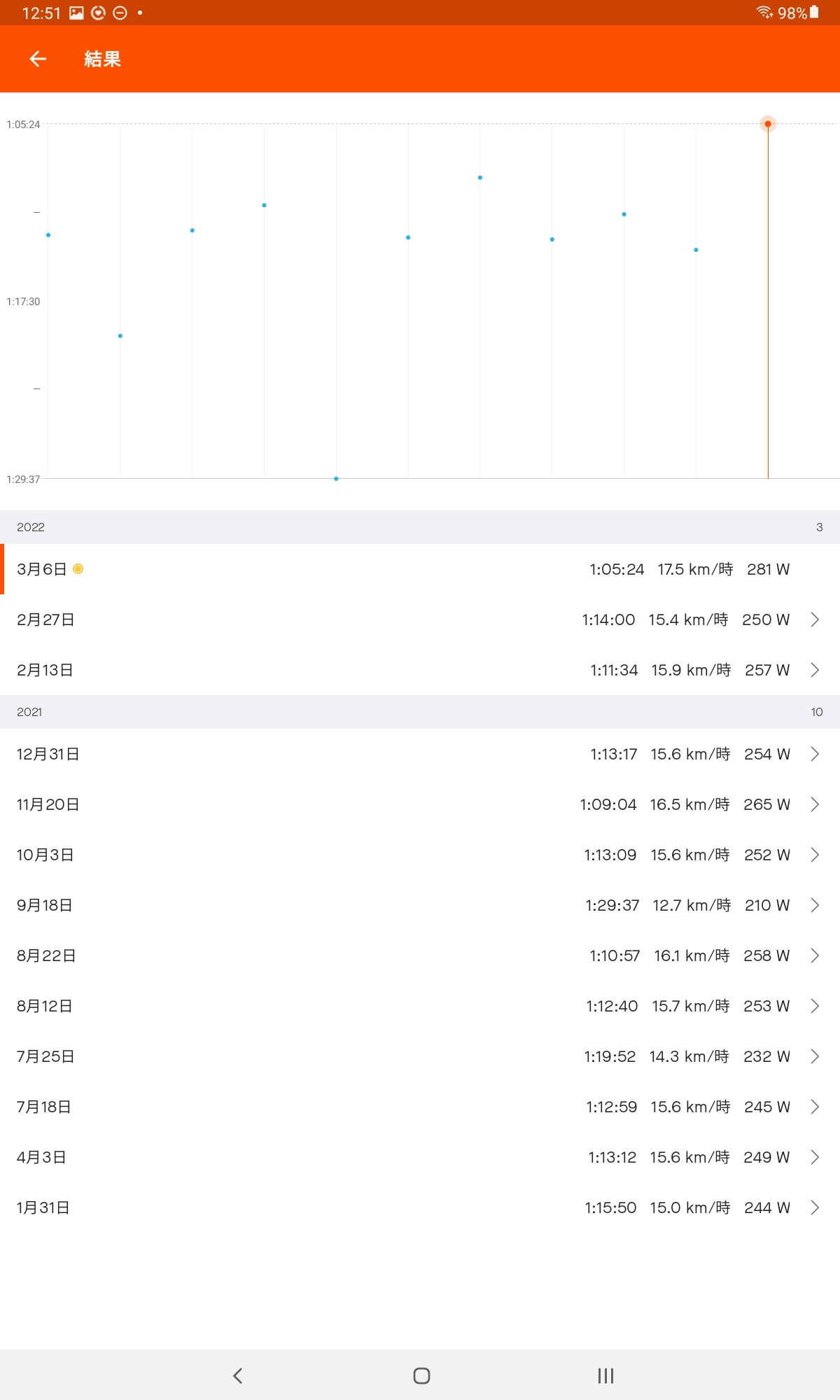The width and height of the screenshot is (840, 1400).
Task: Open the chevron for the 2月27日 result
Action: tap(815, 619)
